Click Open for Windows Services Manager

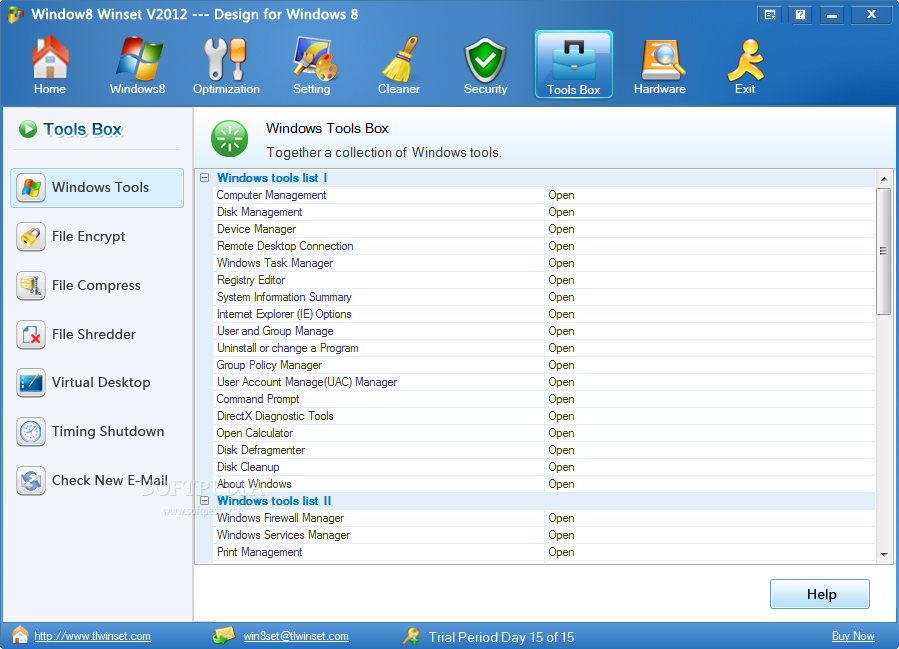tap(561, 535)
